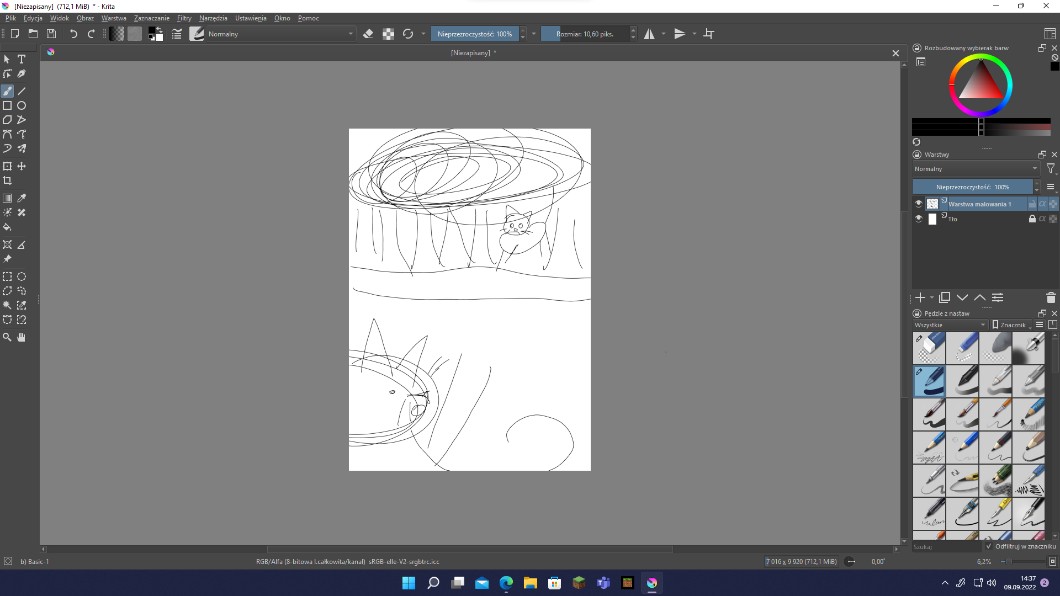
Task: Click the add new layer plus button
Action: coord(920,298)
